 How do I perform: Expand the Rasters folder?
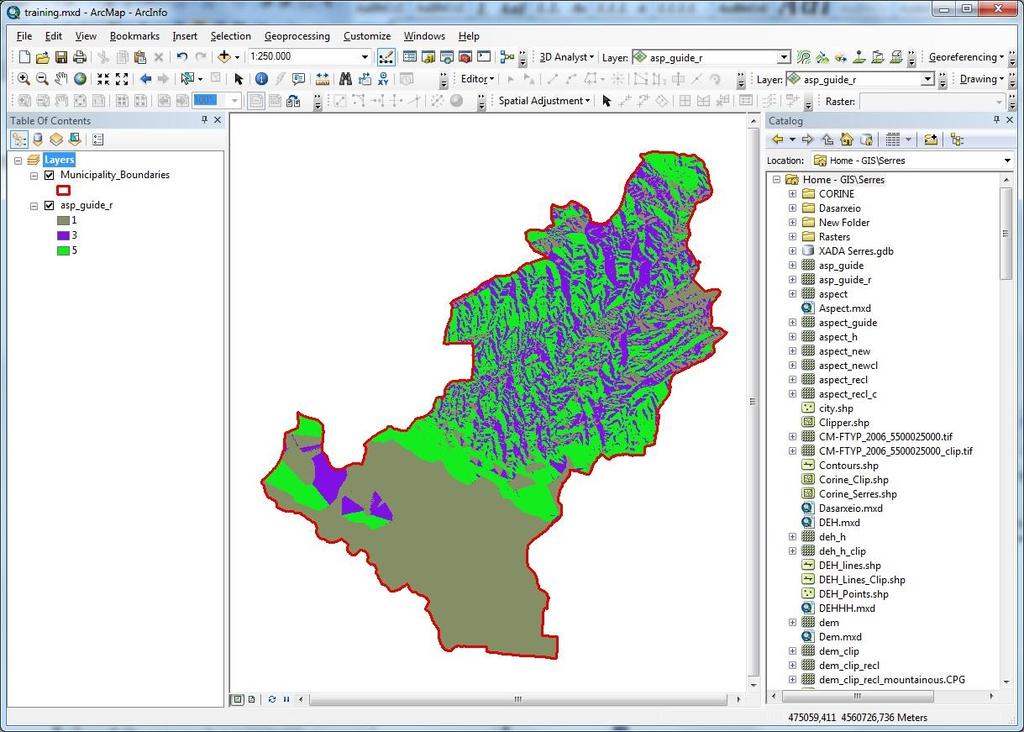pos(792,236)
